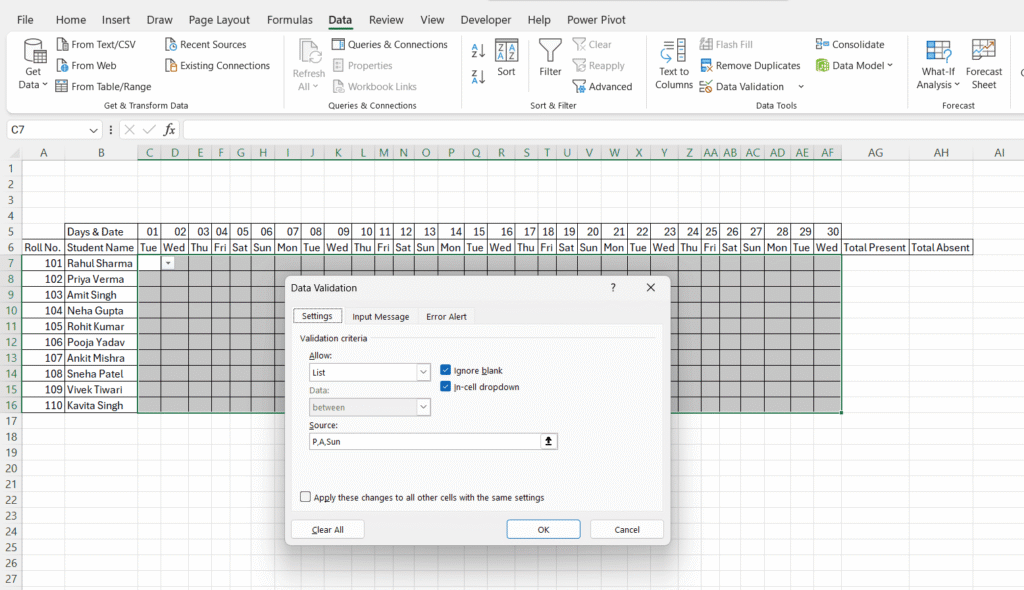Check Apply these changes to all cells
Screen dimensions: 1024x590
point(305,497)
